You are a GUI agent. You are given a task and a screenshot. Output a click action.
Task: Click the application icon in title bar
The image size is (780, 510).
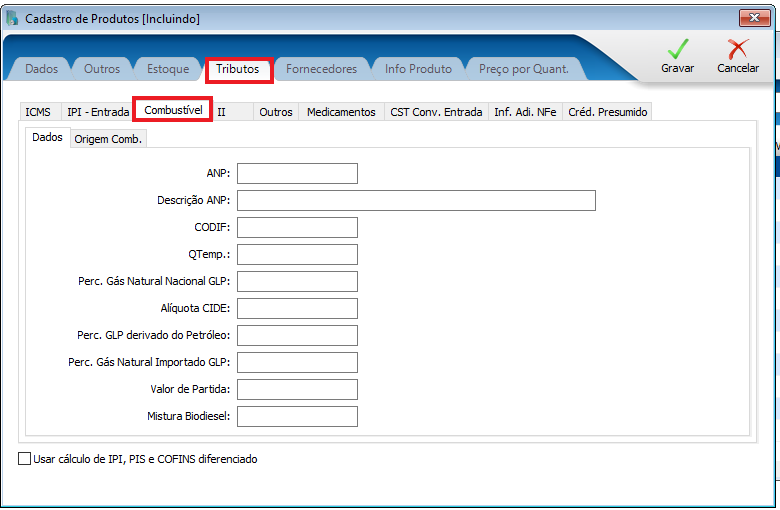click(x=12, y=18)
